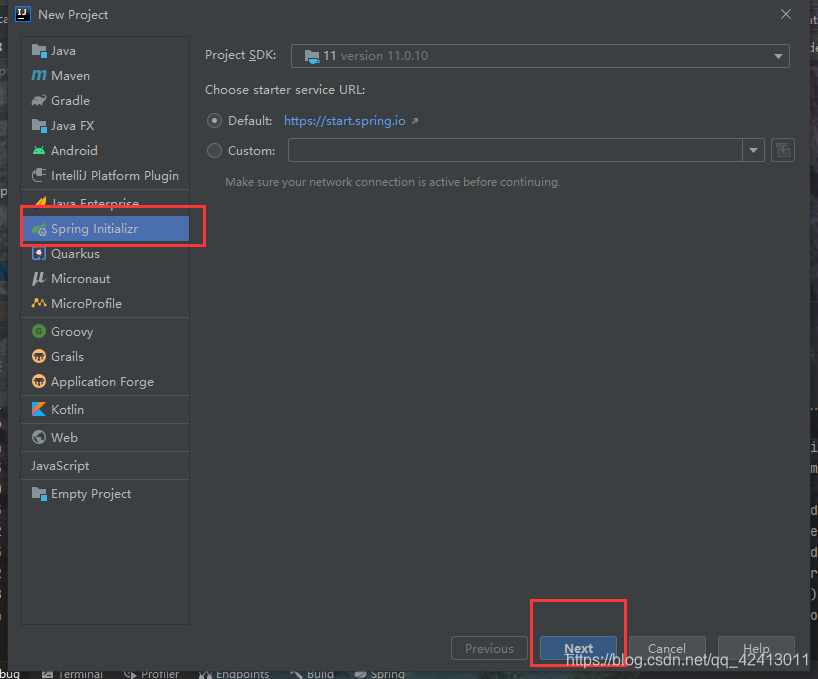
Task: Click the Micronaut mu icon
Action: (x=39, y=278)
